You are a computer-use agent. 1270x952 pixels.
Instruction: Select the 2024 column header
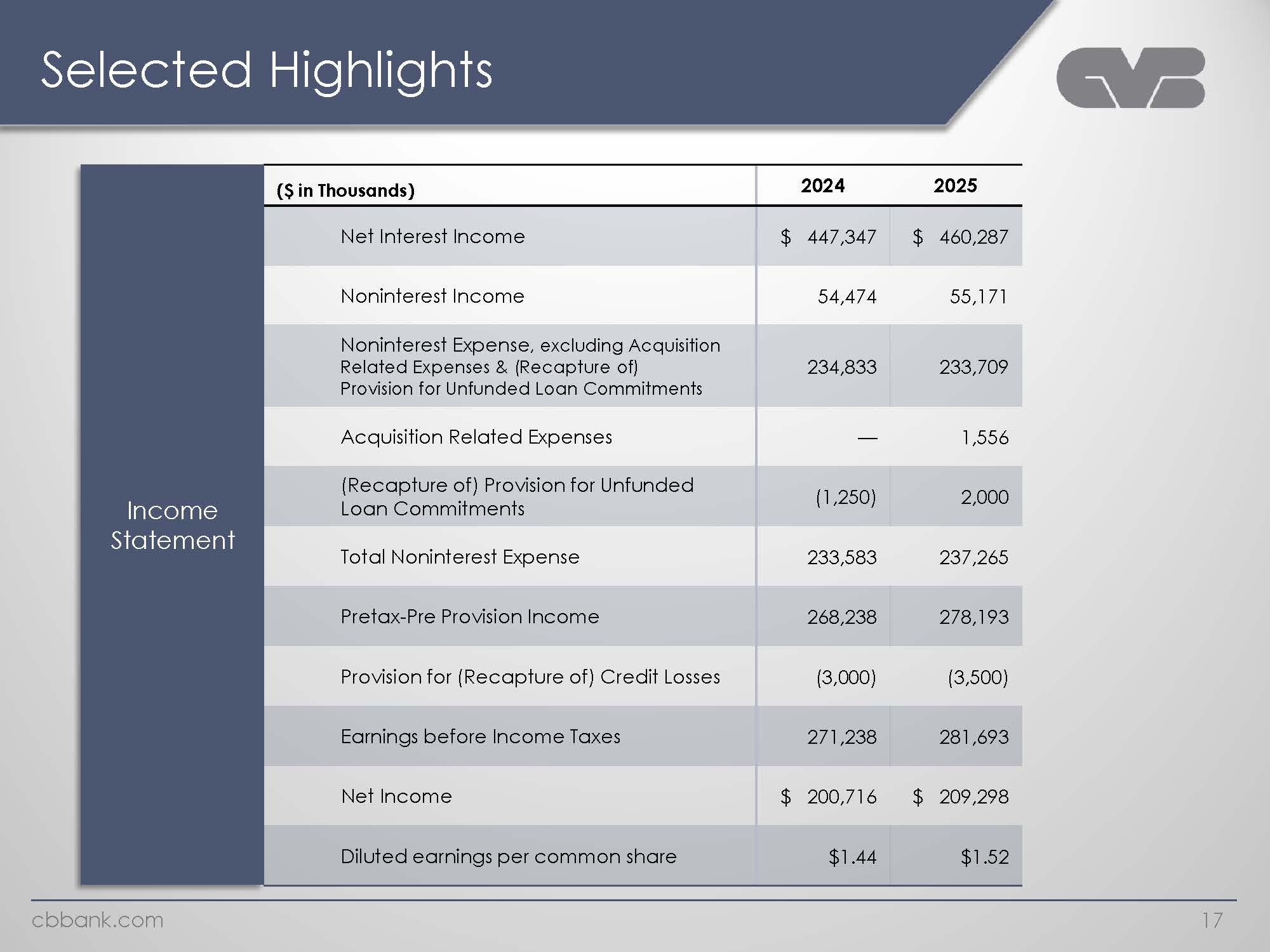point(822,185)
